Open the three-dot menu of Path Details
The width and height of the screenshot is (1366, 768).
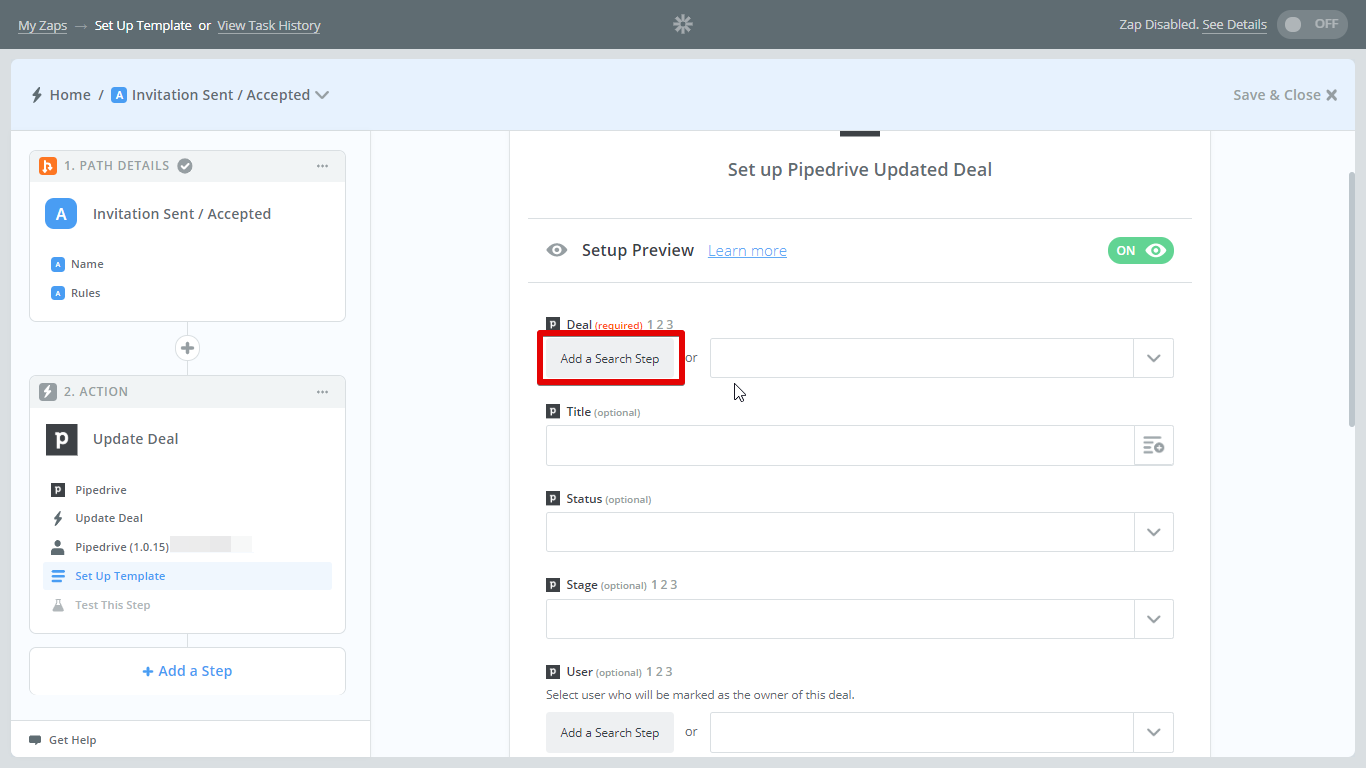tap(322, 166)
